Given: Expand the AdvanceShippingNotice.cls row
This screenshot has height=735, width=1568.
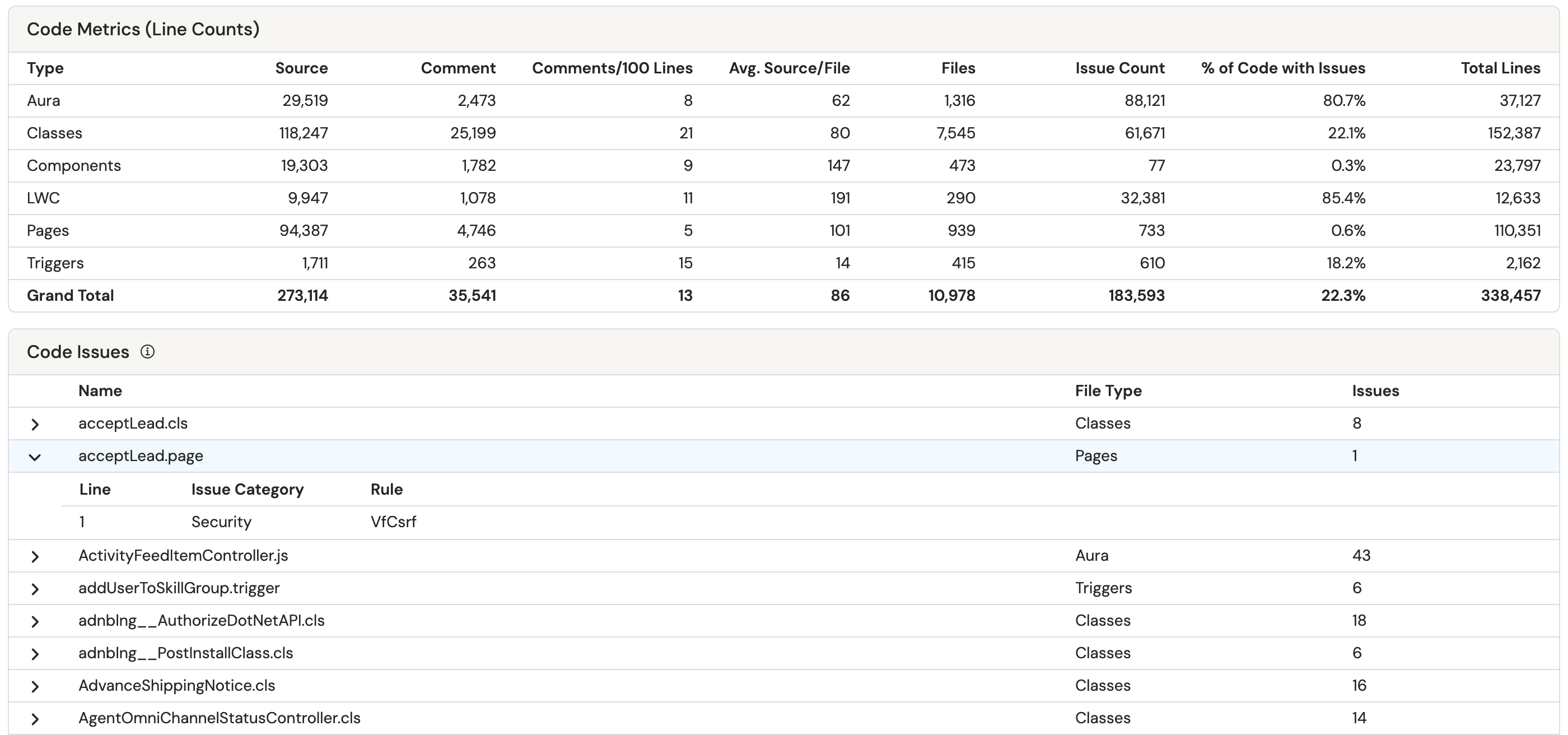Looking at the screenshot, I should (x=35, y=686).
